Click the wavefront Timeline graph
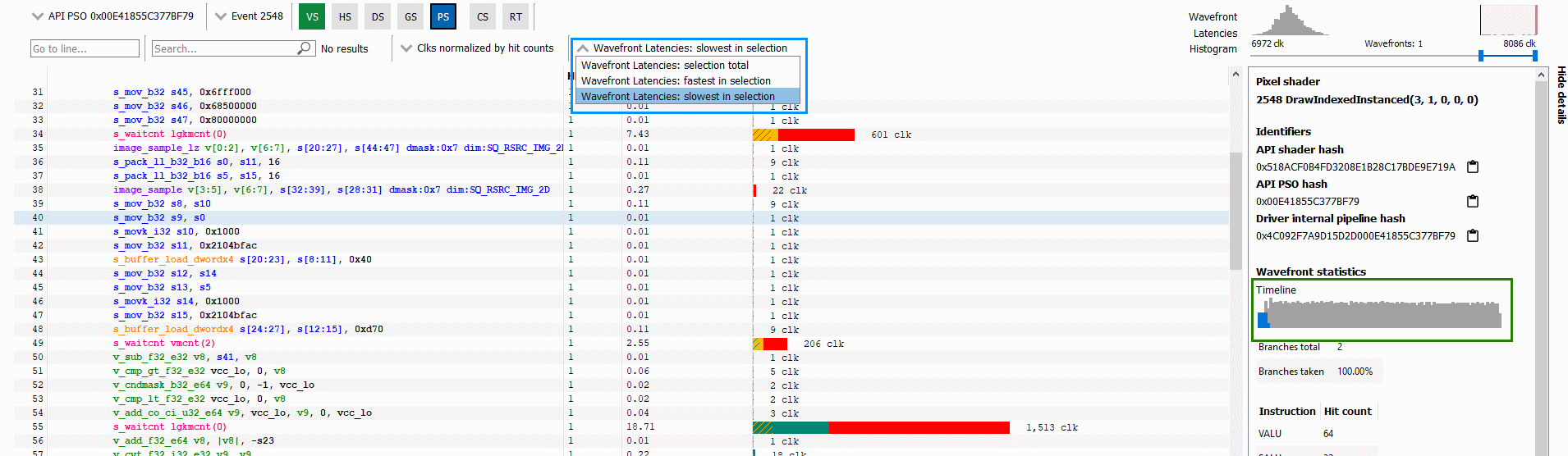This screenshot has height=456, width=1568. [1382, 314]
